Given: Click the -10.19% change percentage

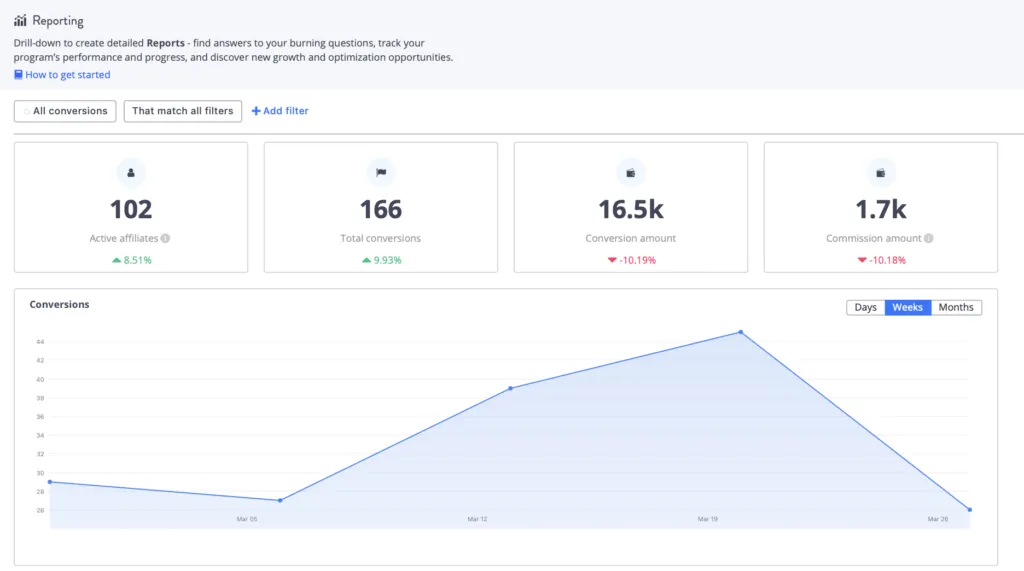Looking at the screenshot, I should coord(637,260).
